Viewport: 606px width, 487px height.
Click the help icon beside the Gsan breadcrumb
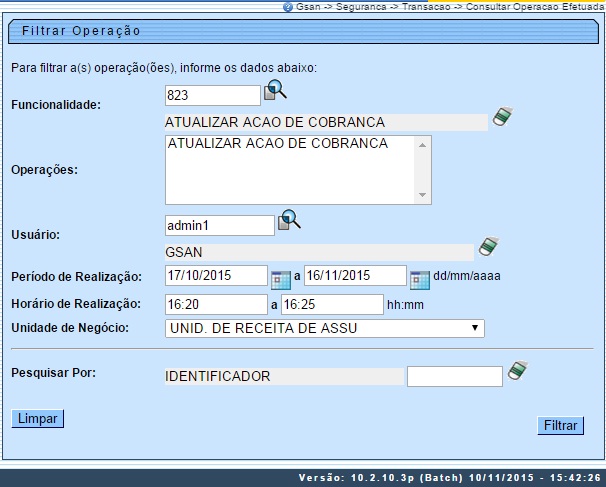tap(288, 6)
